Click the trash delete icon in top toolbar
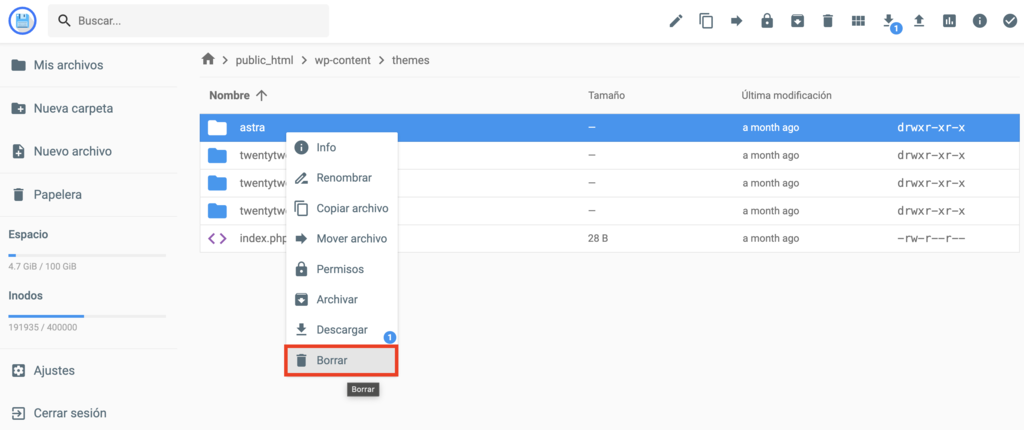Viewport: 1024px width, 430px height. tap(828, 21)
